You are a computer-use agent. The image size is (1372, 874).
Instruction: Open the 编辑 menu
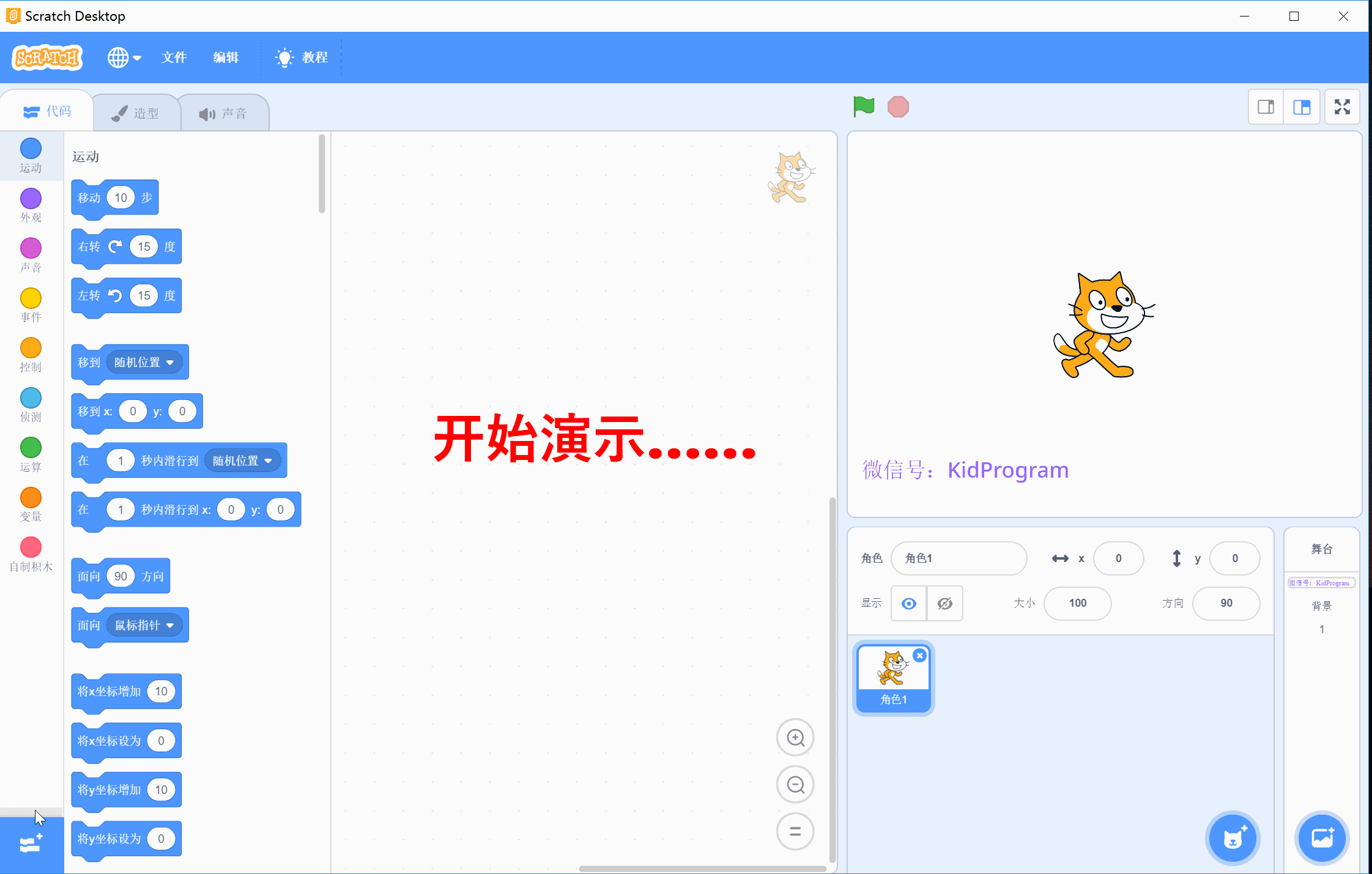(x=226, y=57)
